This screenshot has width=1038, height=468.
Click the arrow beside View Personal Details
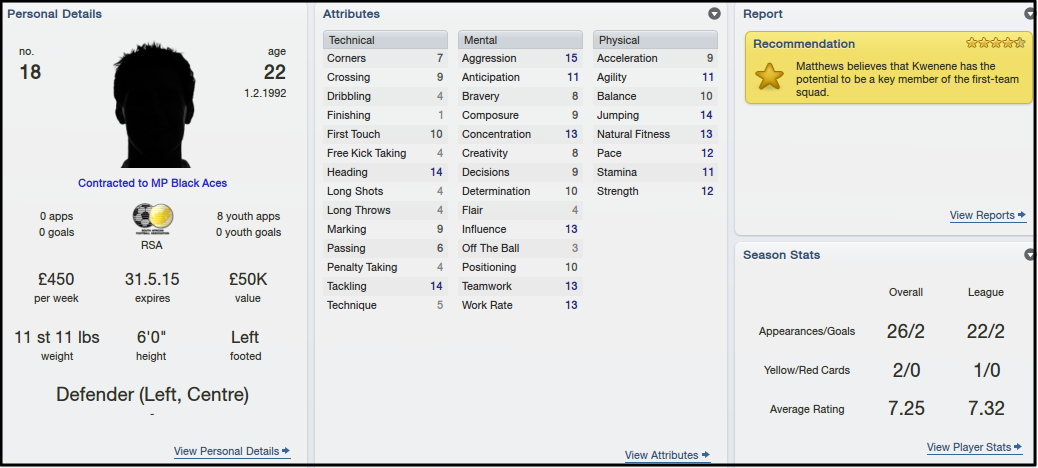286,451
